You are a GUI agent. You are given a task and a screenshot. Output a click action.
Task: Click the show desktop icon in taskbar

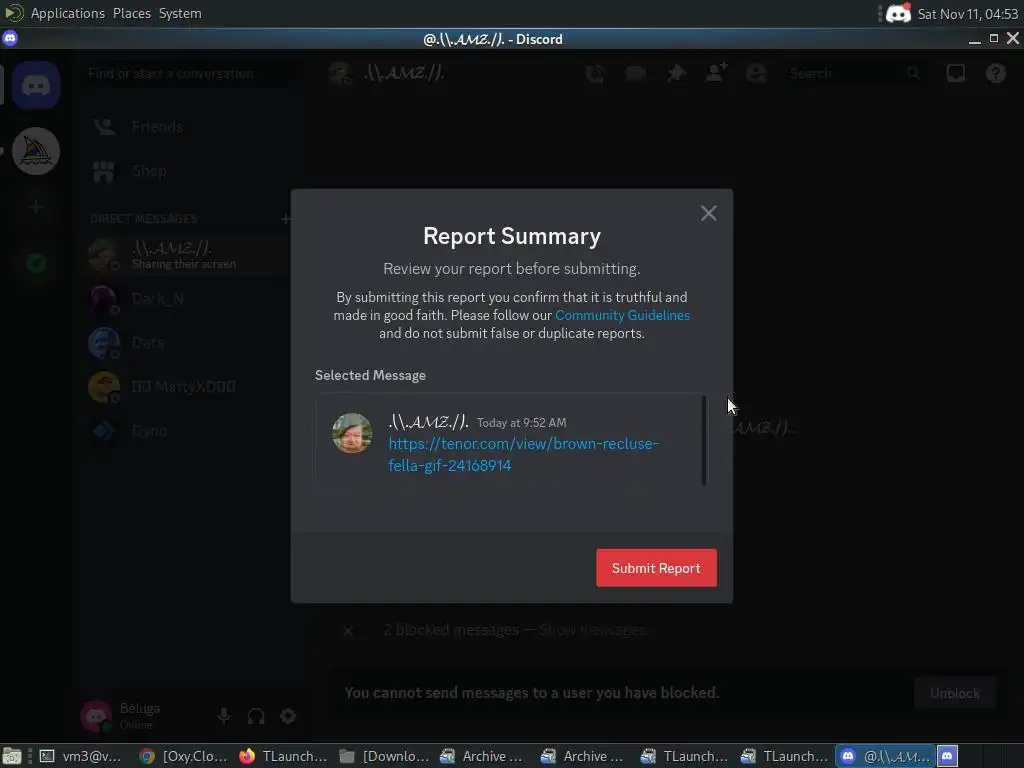(x=12, y=756)
